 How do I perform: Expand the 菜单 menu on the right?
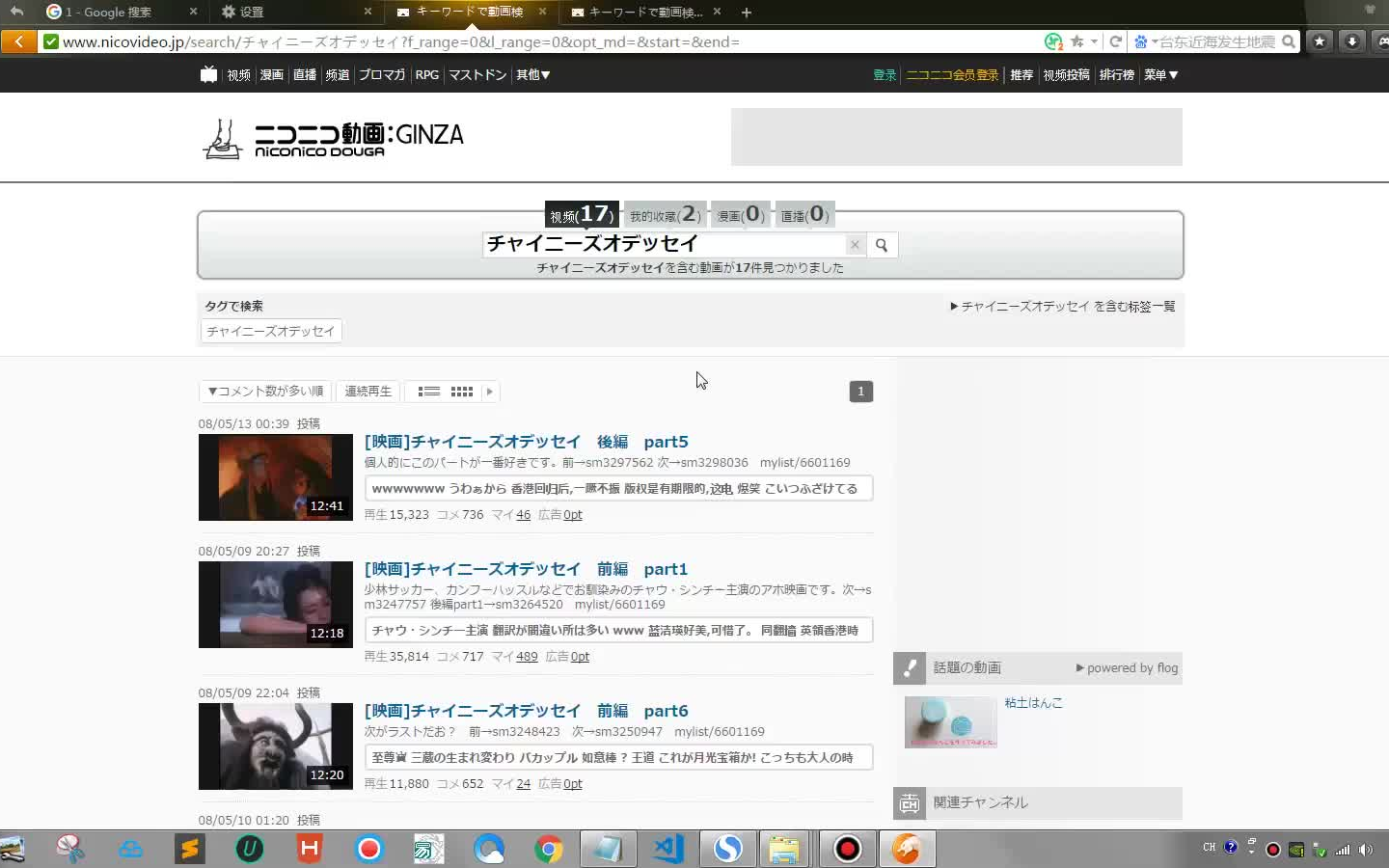tap(1160, 74)
